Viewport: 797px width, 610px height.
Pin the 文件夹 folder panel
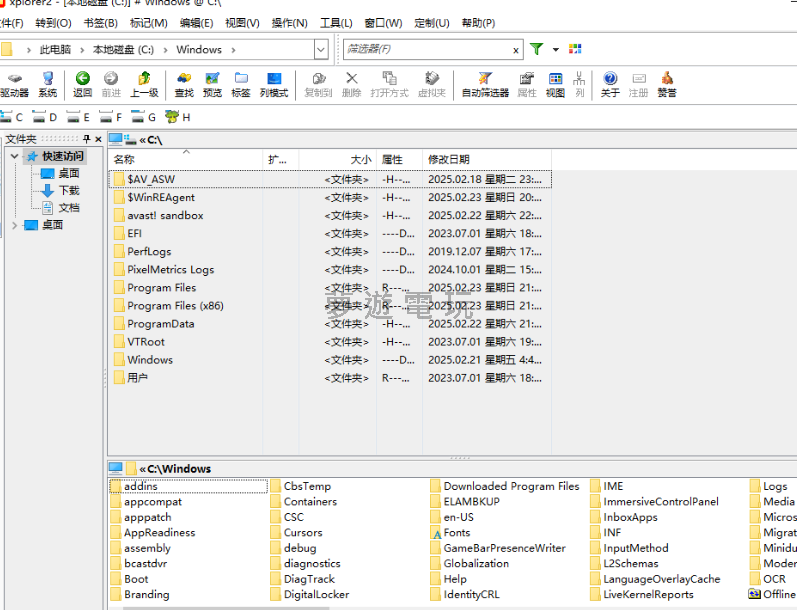87,139
